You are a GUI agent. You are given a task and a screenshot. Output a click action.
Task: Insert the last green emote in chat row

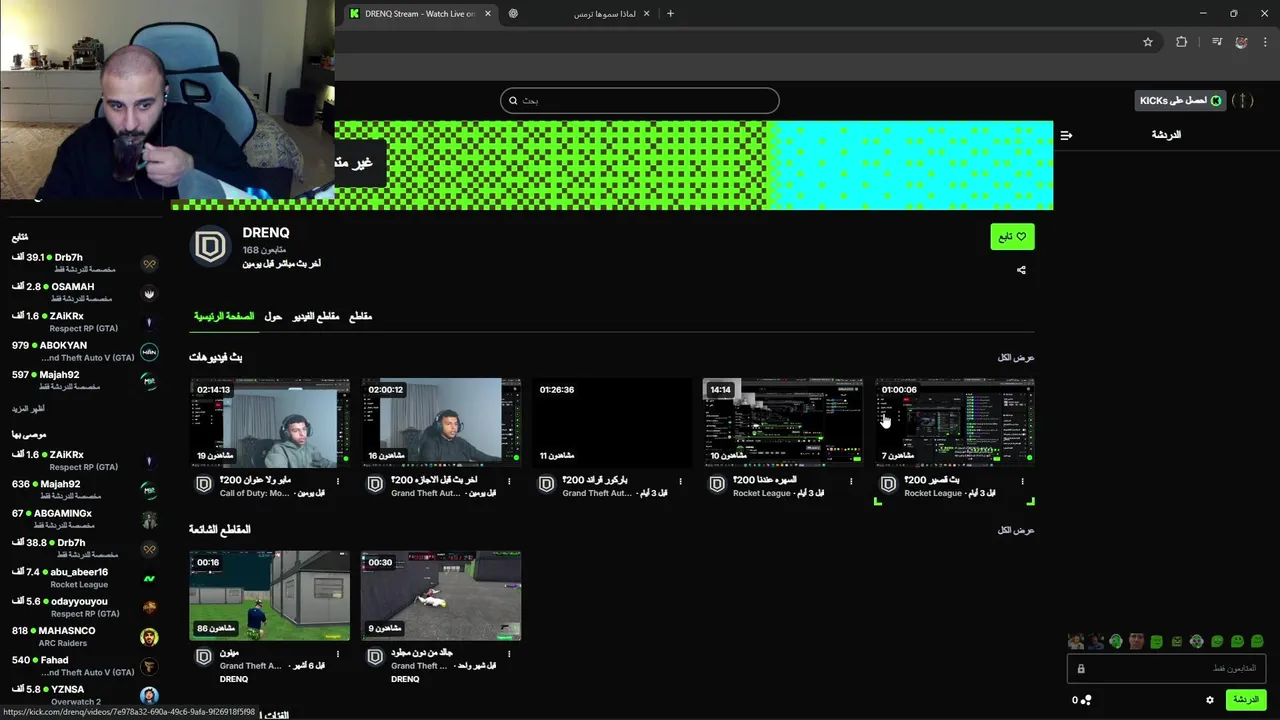[x=1257, y=642]
